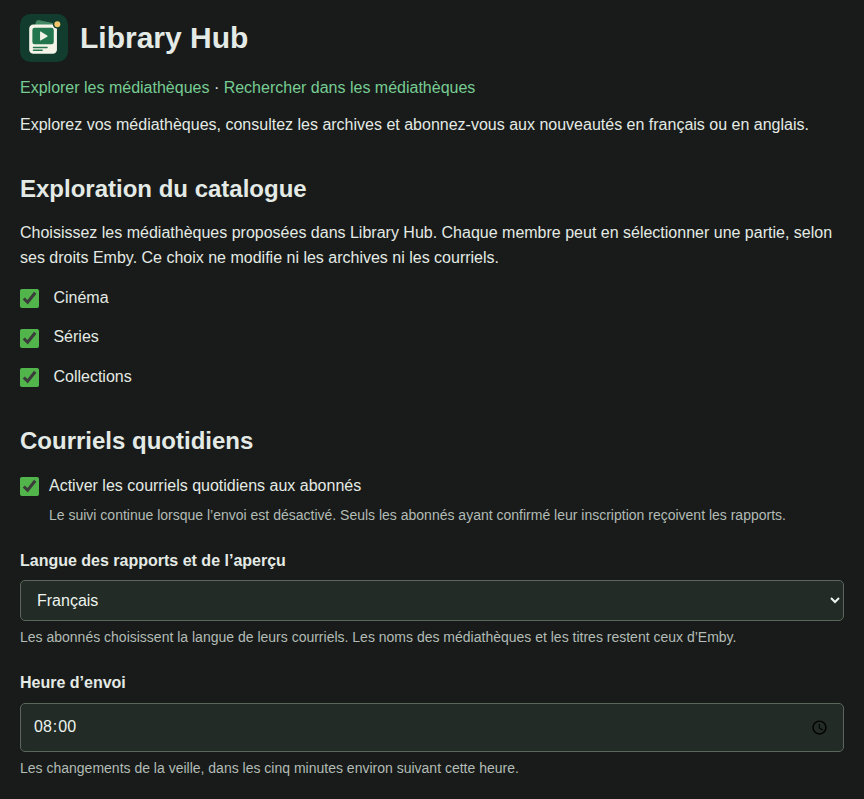Screen dimensions: 864x799
Task: Select the Séries label text
Action: (76, 337)
